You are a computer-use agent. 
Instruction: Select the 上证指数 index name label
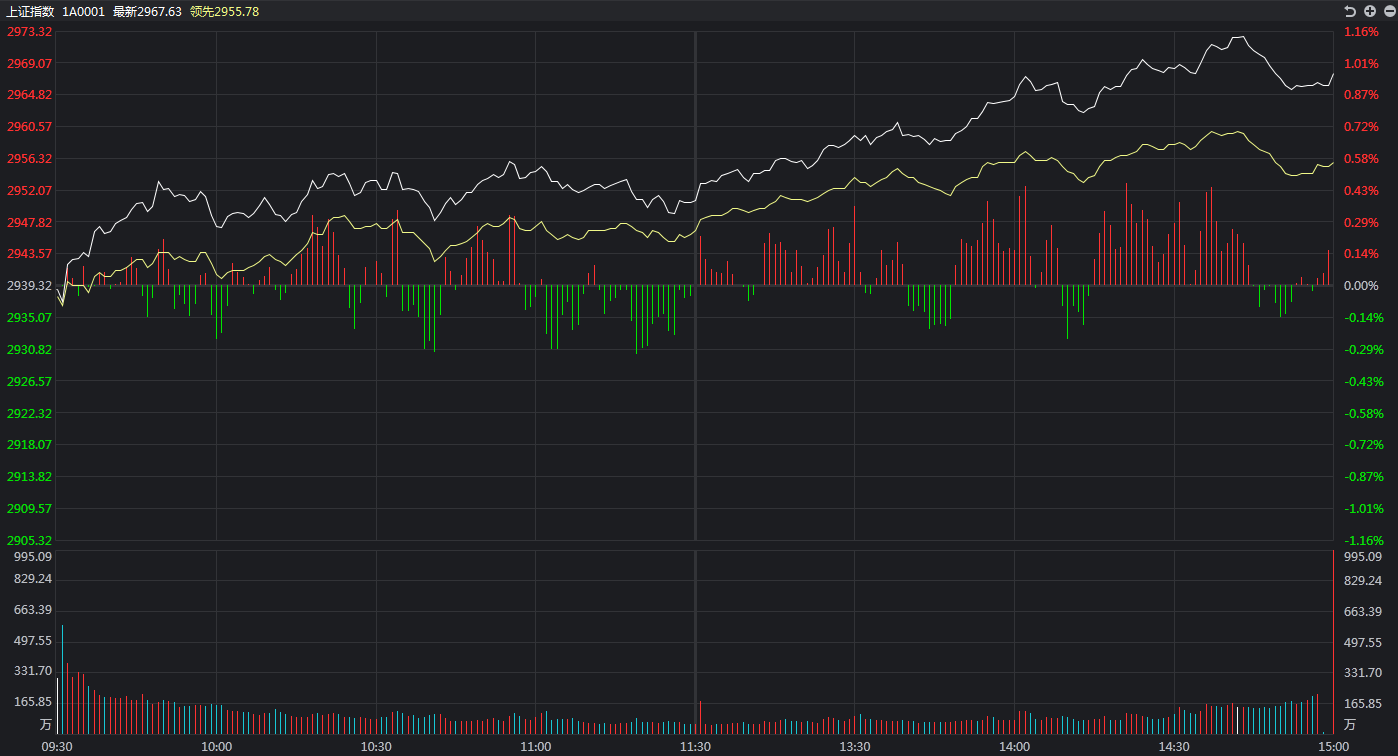point(30,11)
